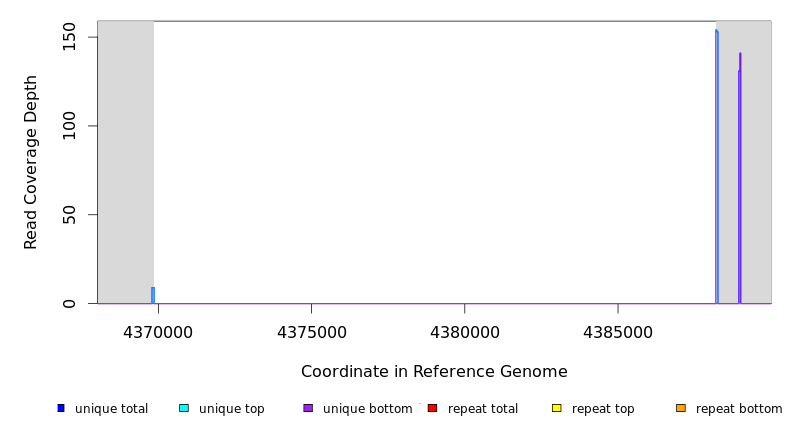
Task: Click the small blue peak near 4370000
Action: (x=153, y=295)
